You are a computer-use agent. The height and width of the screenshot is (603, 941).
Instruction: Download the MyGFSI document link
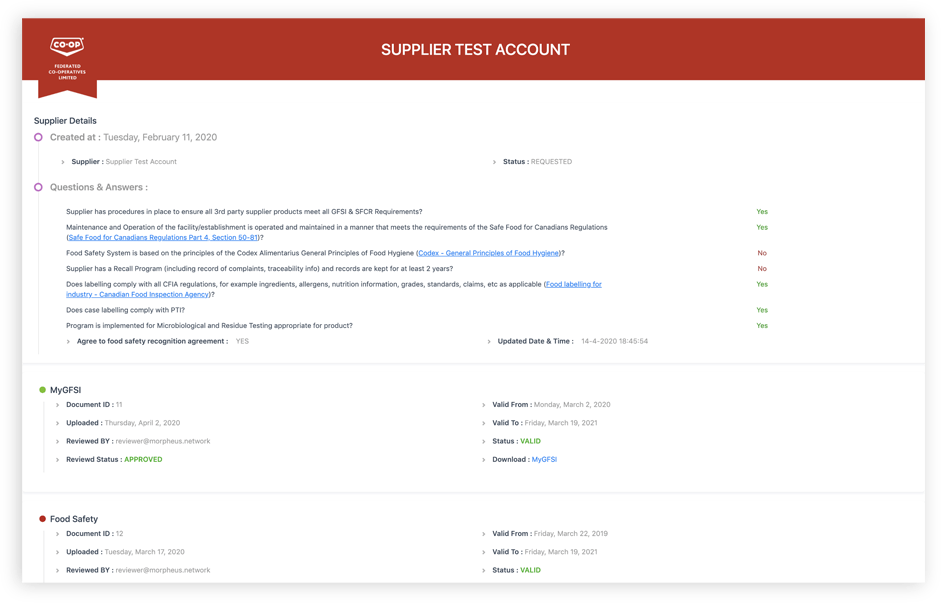[544, 460]
